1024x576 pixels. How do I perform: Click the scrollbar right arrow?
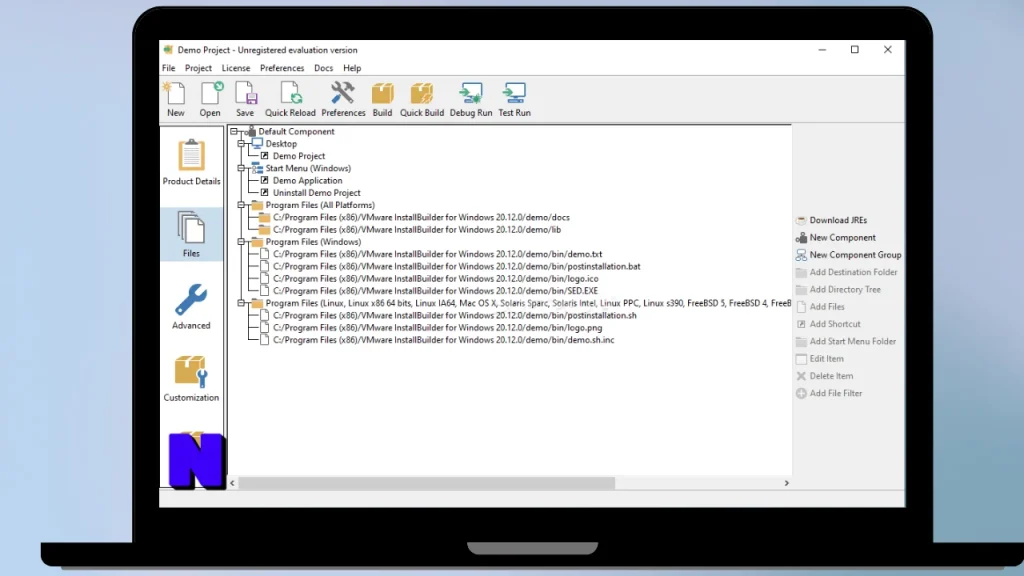[x=786, y=483]
